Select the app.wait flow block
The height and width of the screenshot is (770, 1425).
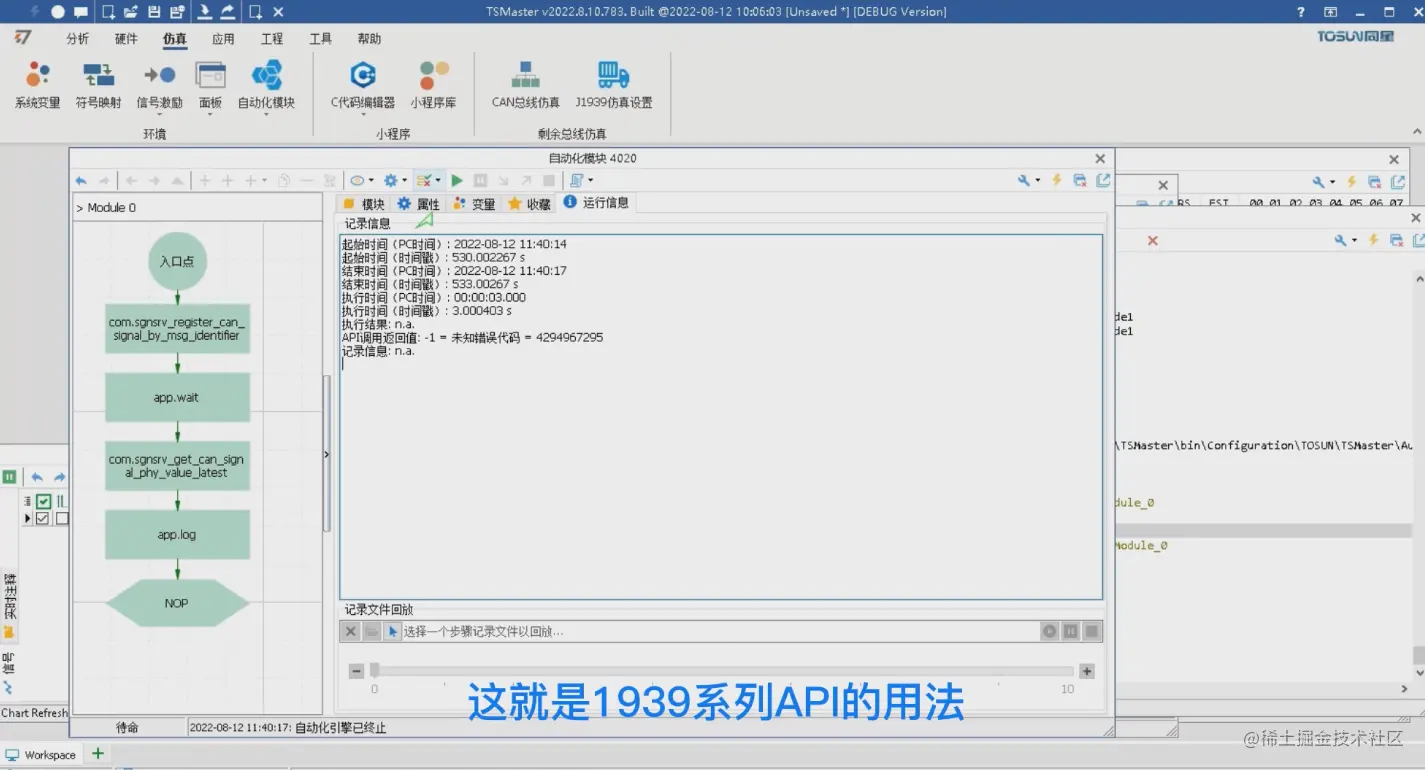[x=177, y=397]
